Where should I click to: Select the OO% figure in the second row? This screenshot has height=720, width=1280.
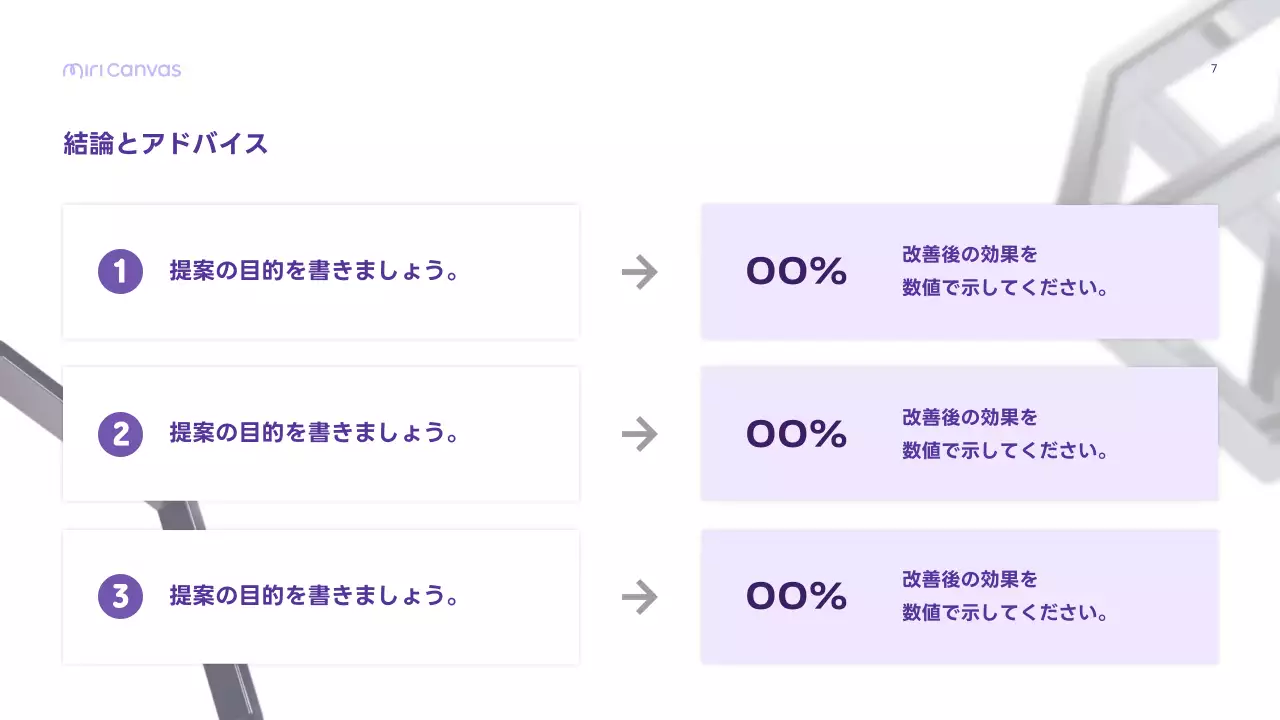click(x=796, y=434)
